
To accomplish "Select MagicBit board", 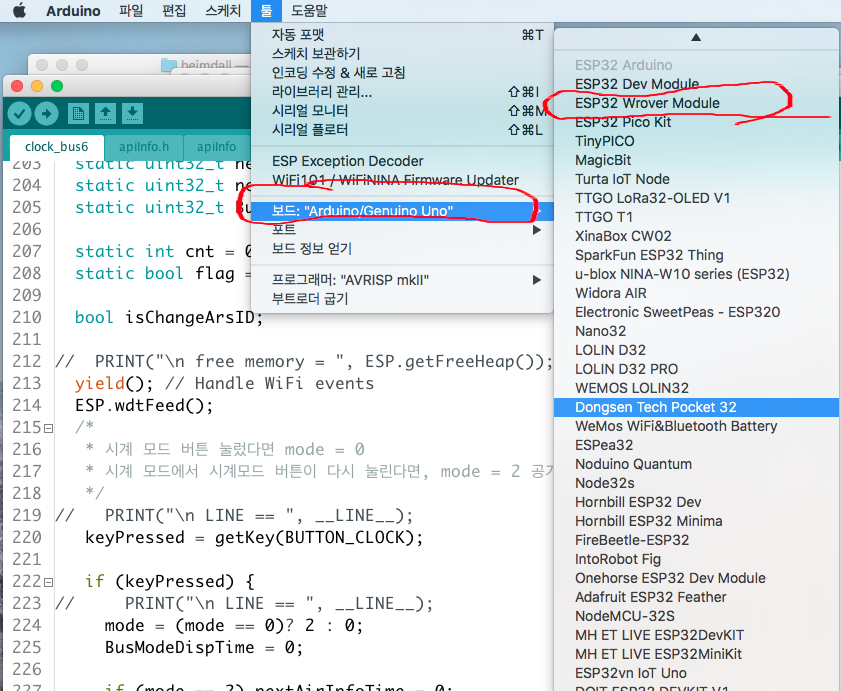I will (x=696, y=160).
